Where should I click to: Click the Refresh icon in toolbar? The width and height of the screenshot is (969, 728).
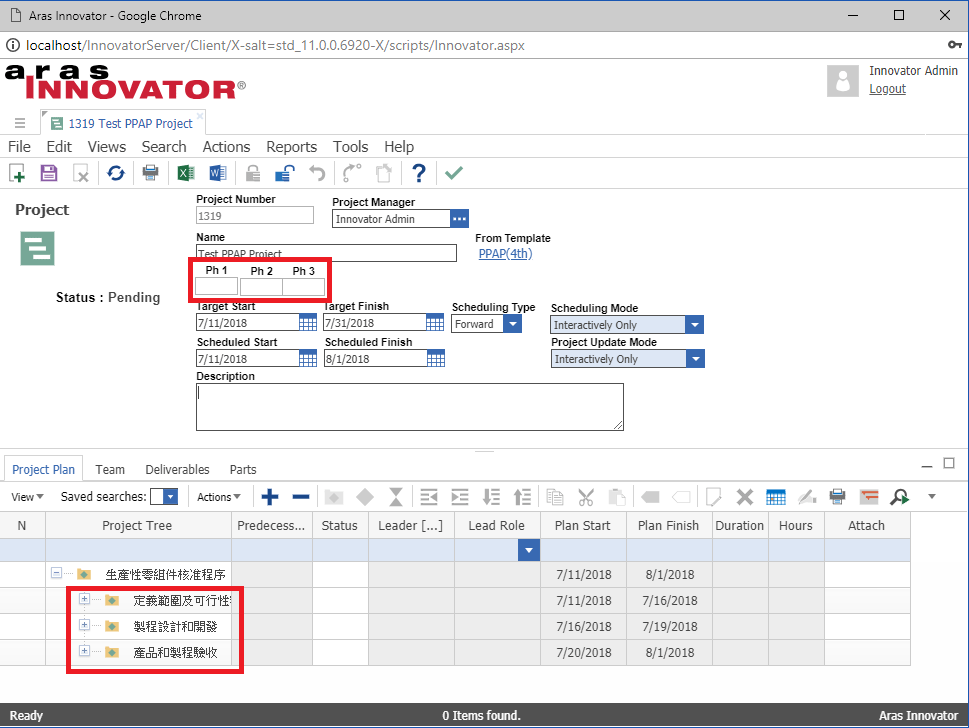point(116,173)
